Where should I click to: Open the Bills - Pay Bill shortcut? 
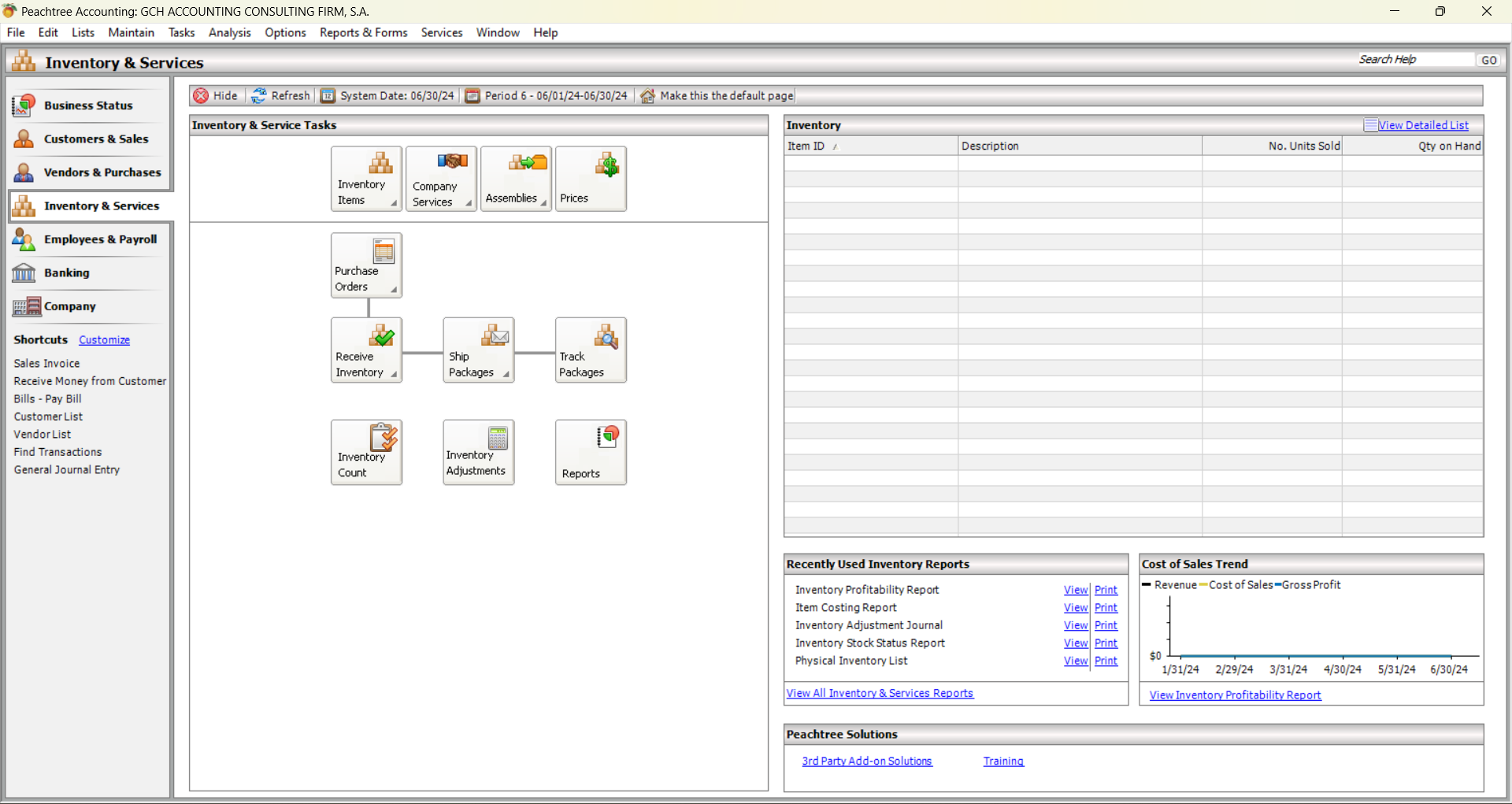(x=47, y=399)
